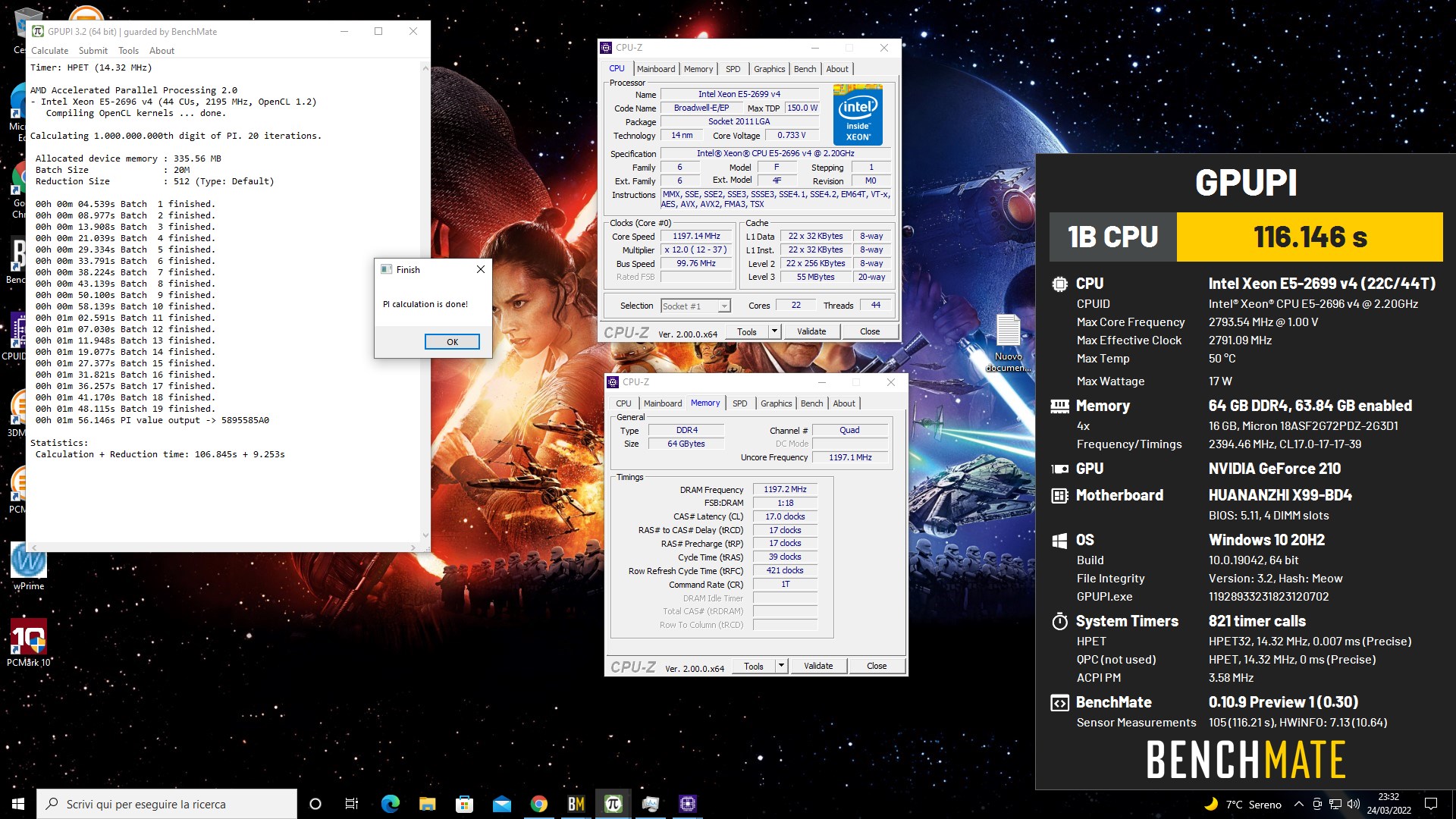This screenshot has height=819, width=1456.
Task: Open the Mail app from taskbar
Action: pyautogui.click(x=501, y=804)
